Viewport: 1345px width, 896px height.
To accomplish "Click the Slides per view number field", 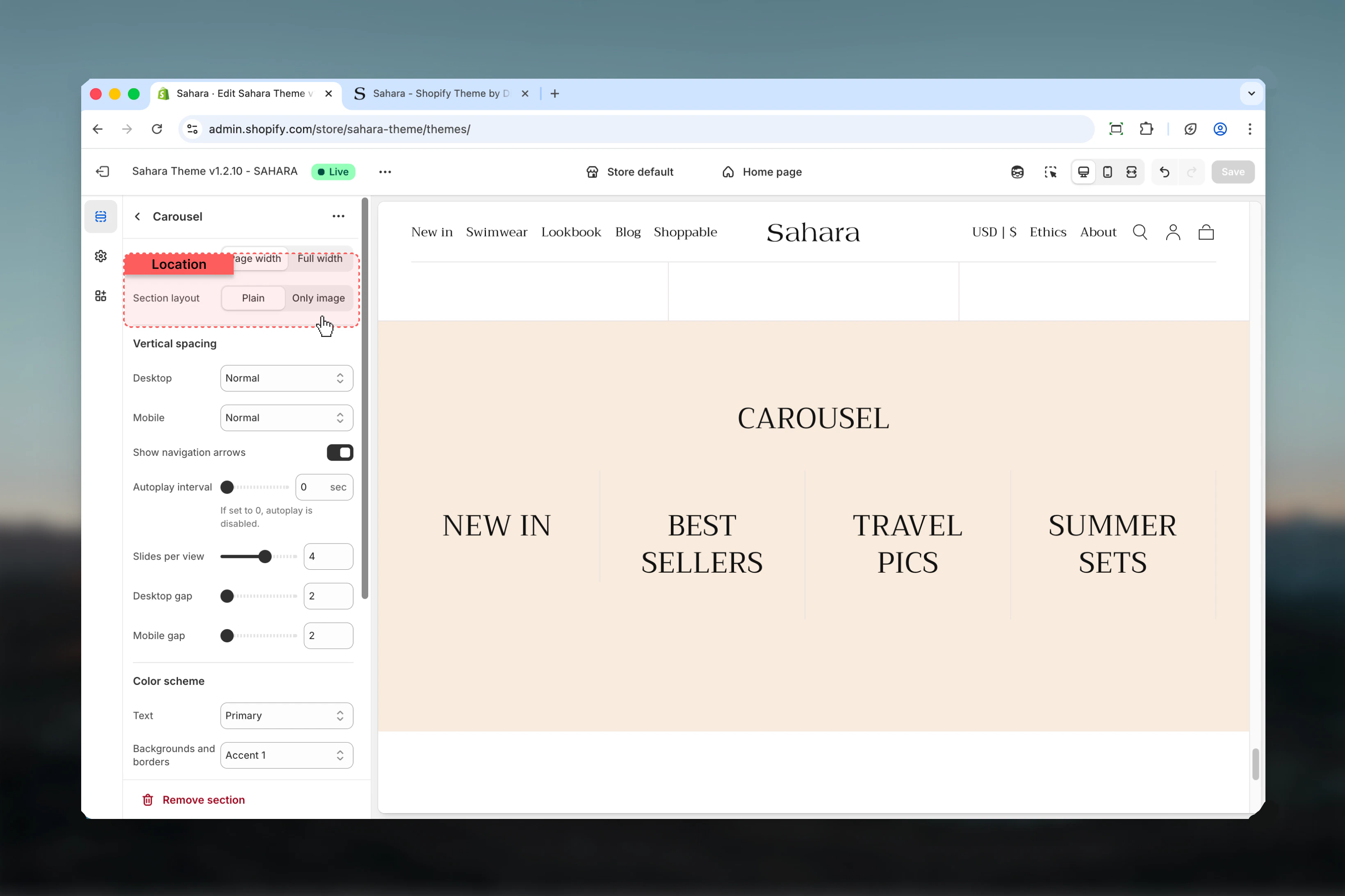I will 328,557.
